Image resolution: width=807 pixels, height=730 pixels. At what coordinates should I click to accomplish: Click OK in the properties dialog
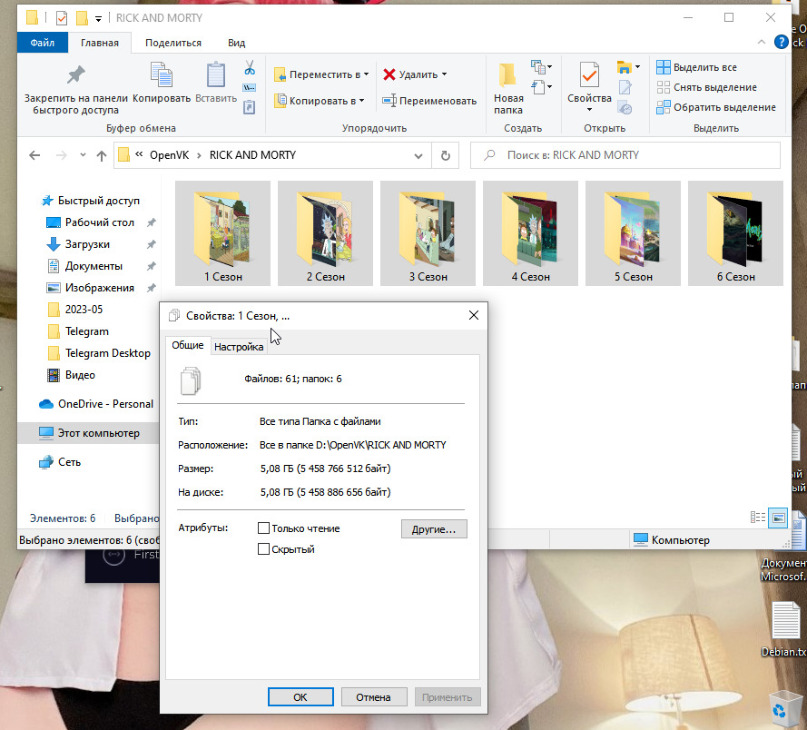click(301, 697)
